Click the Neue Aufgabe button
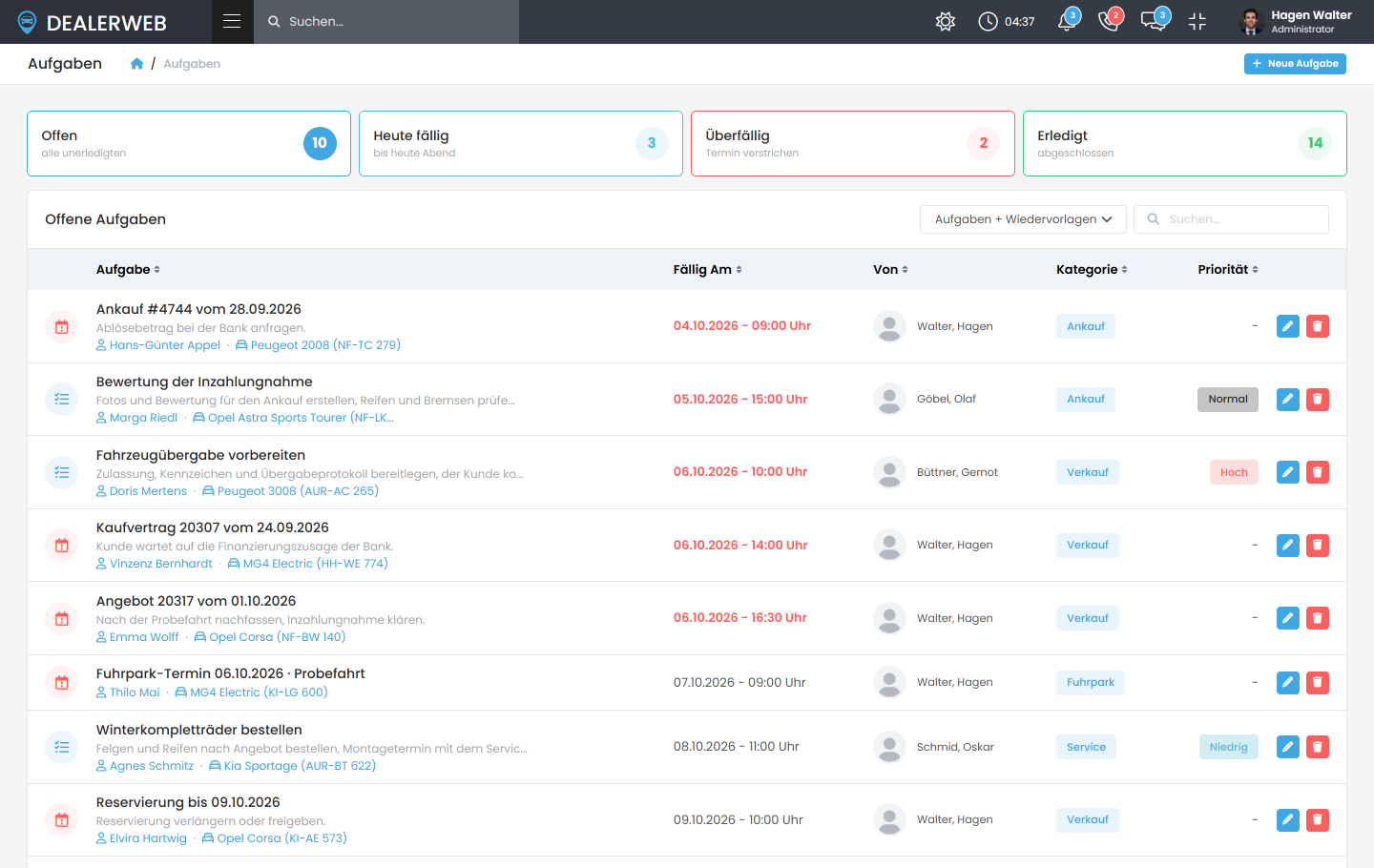This screenshot has height=868, width=1374. click(1295, 64)
